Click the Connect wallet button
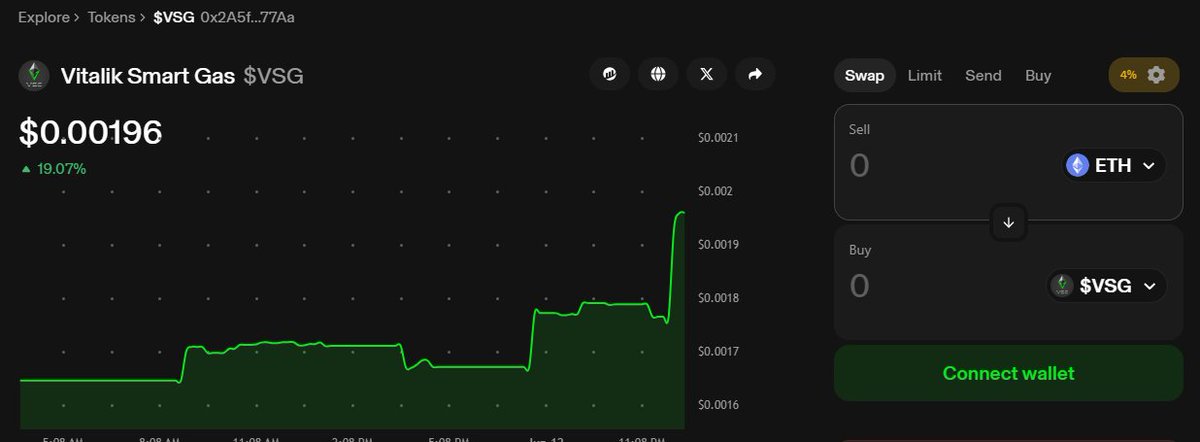1200x442 pixels. coord(1008,373)
